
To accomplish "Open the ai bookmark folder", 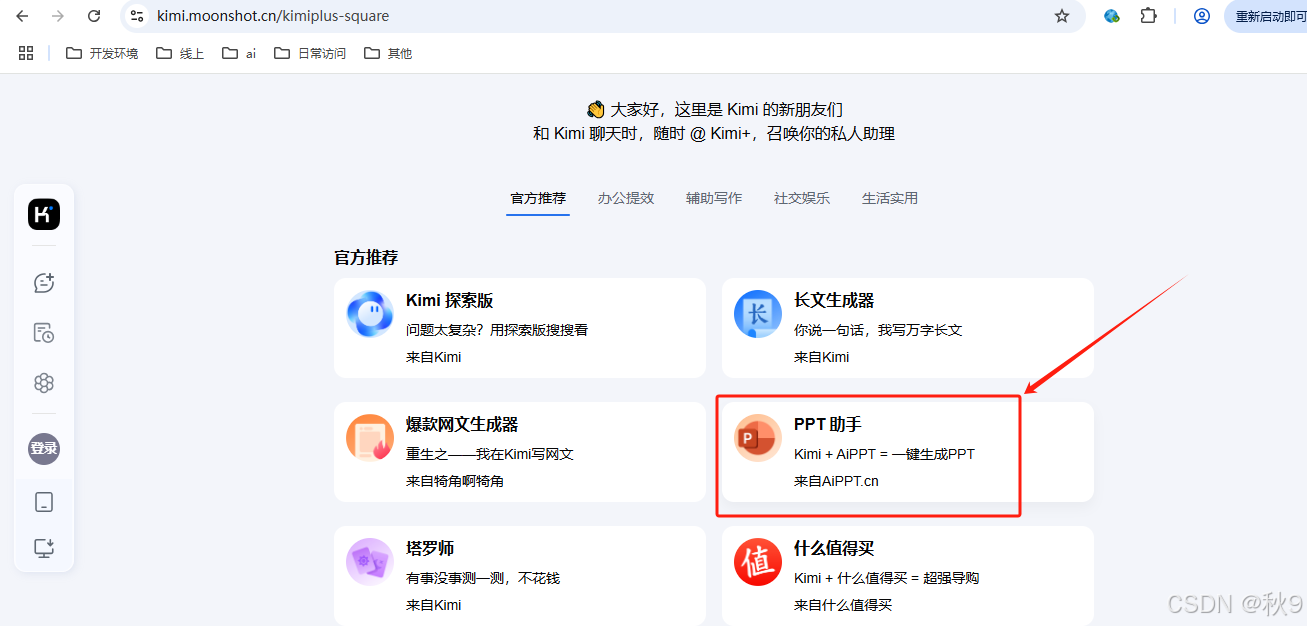I will [239, 53].
